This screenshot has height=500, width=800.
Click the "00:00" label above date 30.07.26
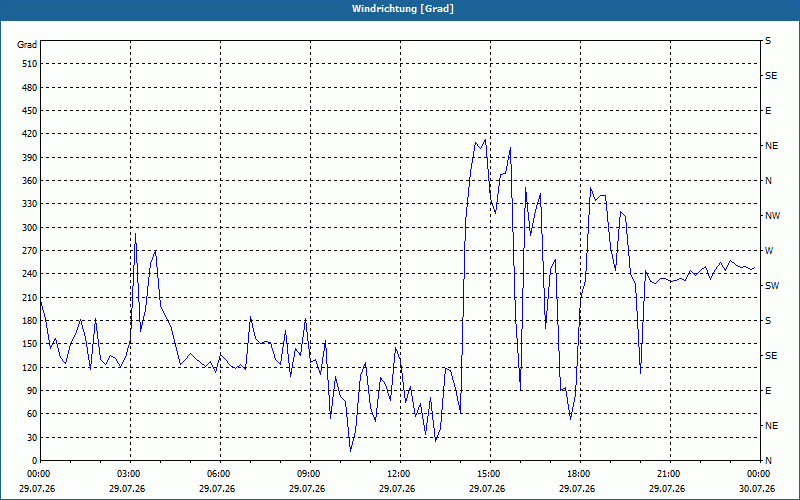pos(759,474)
